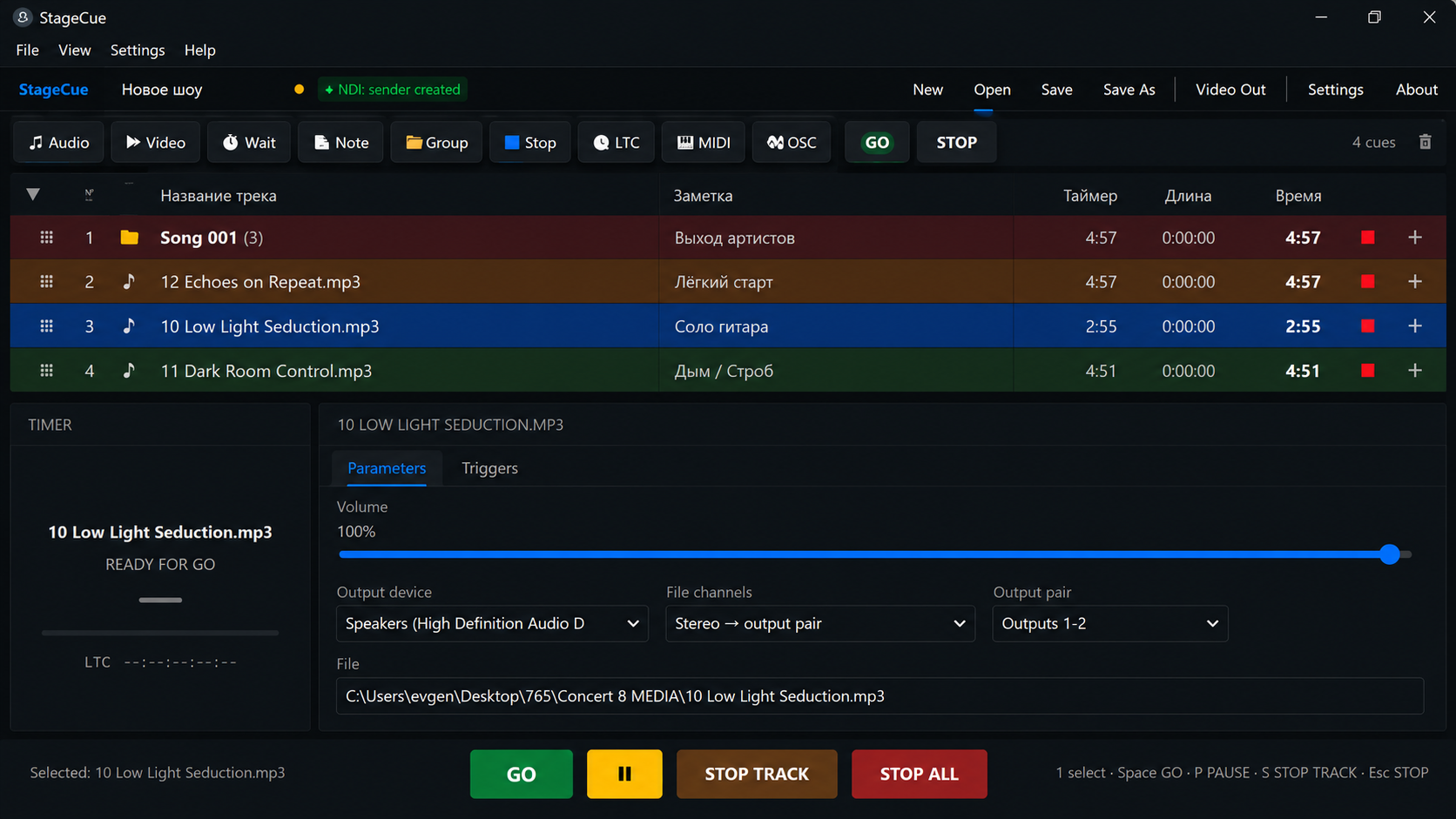Switch to the Triggers tab
1456x819 pixels.
489,468
